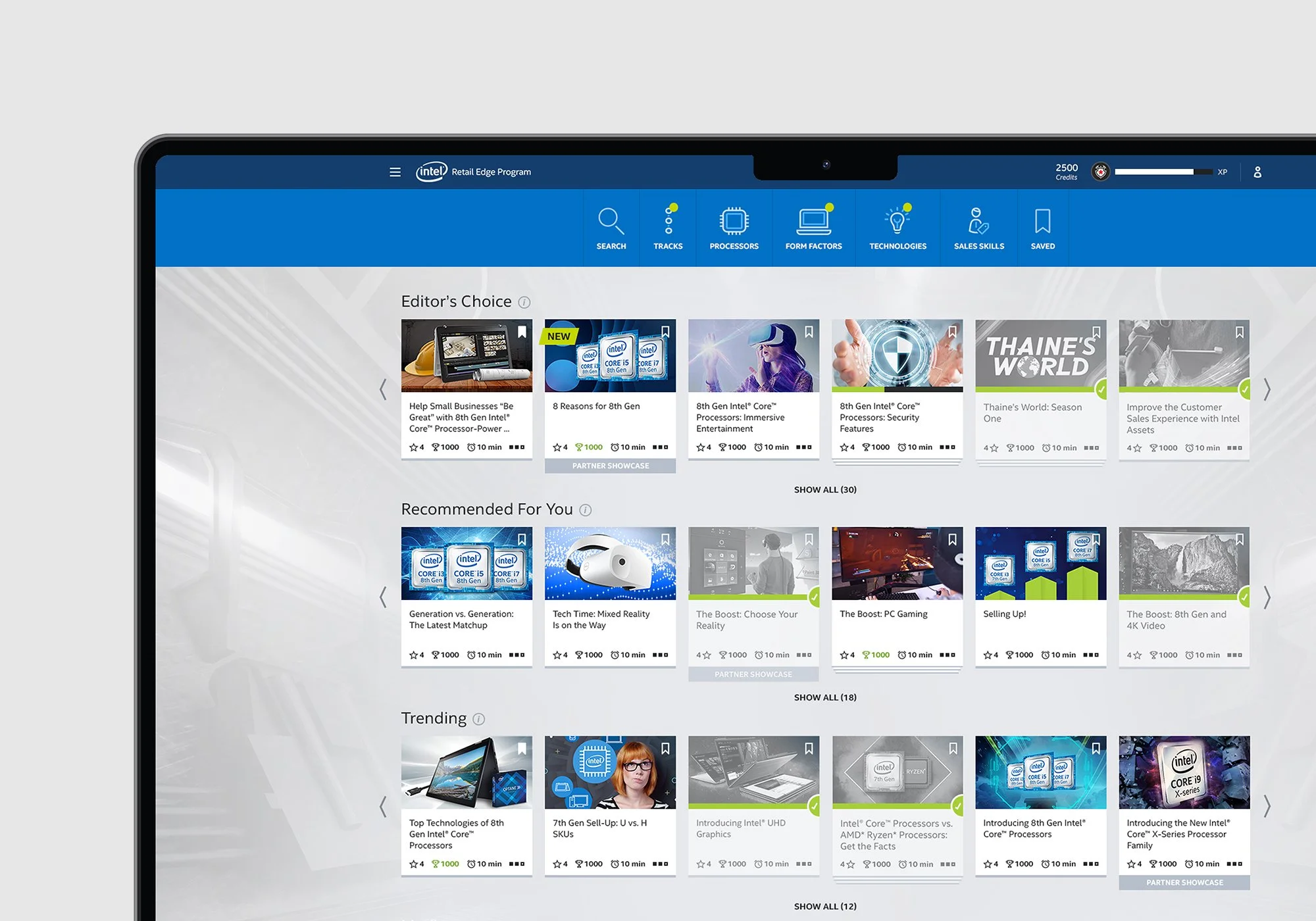The height and width of the screenshot is (921, 1316).
Task: Advance Editor's Choice carousel with right chevron
Action: (1267, 389)
